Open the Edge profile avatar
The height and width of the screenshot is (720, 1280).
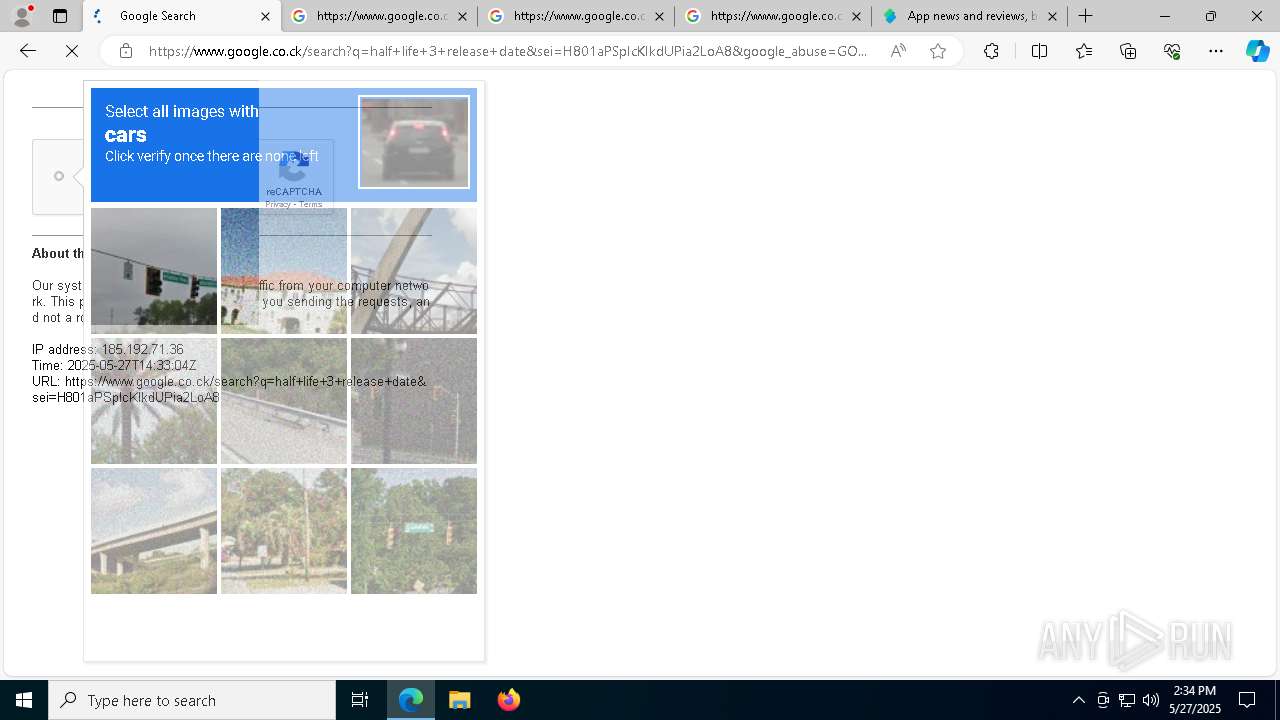[x=22, y=16]
